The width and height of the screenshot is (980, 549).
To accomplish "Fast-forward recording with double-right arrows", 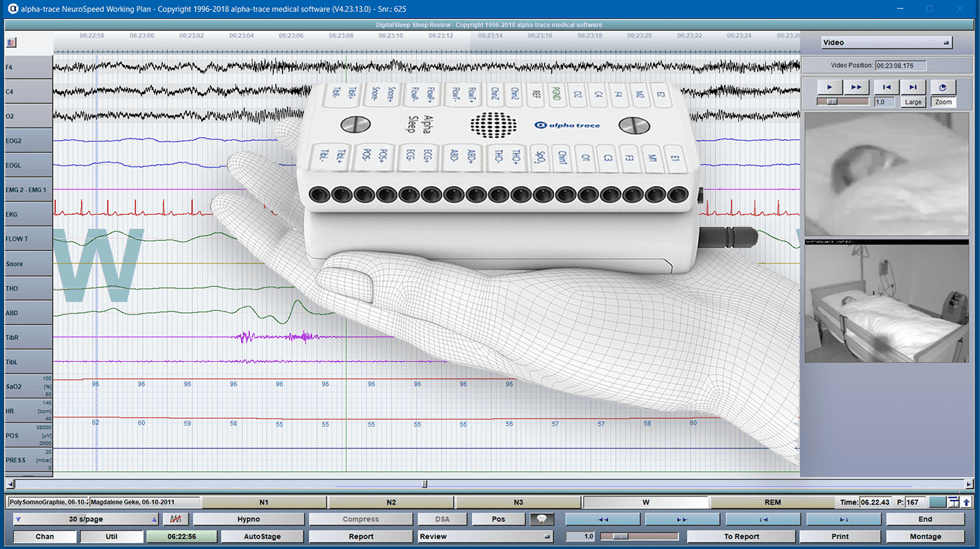I will 682,519.
